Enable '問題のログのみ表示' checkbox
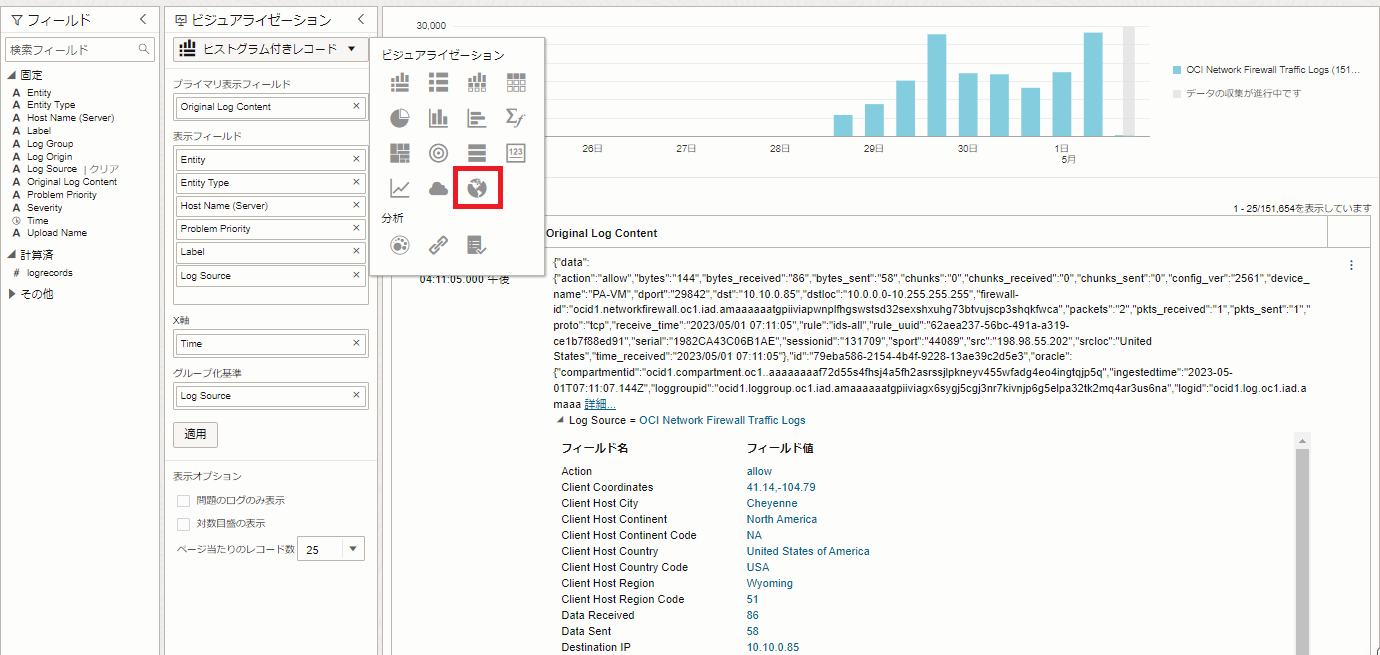This screenshot has width=1380, height=655. tap(183, 501)
